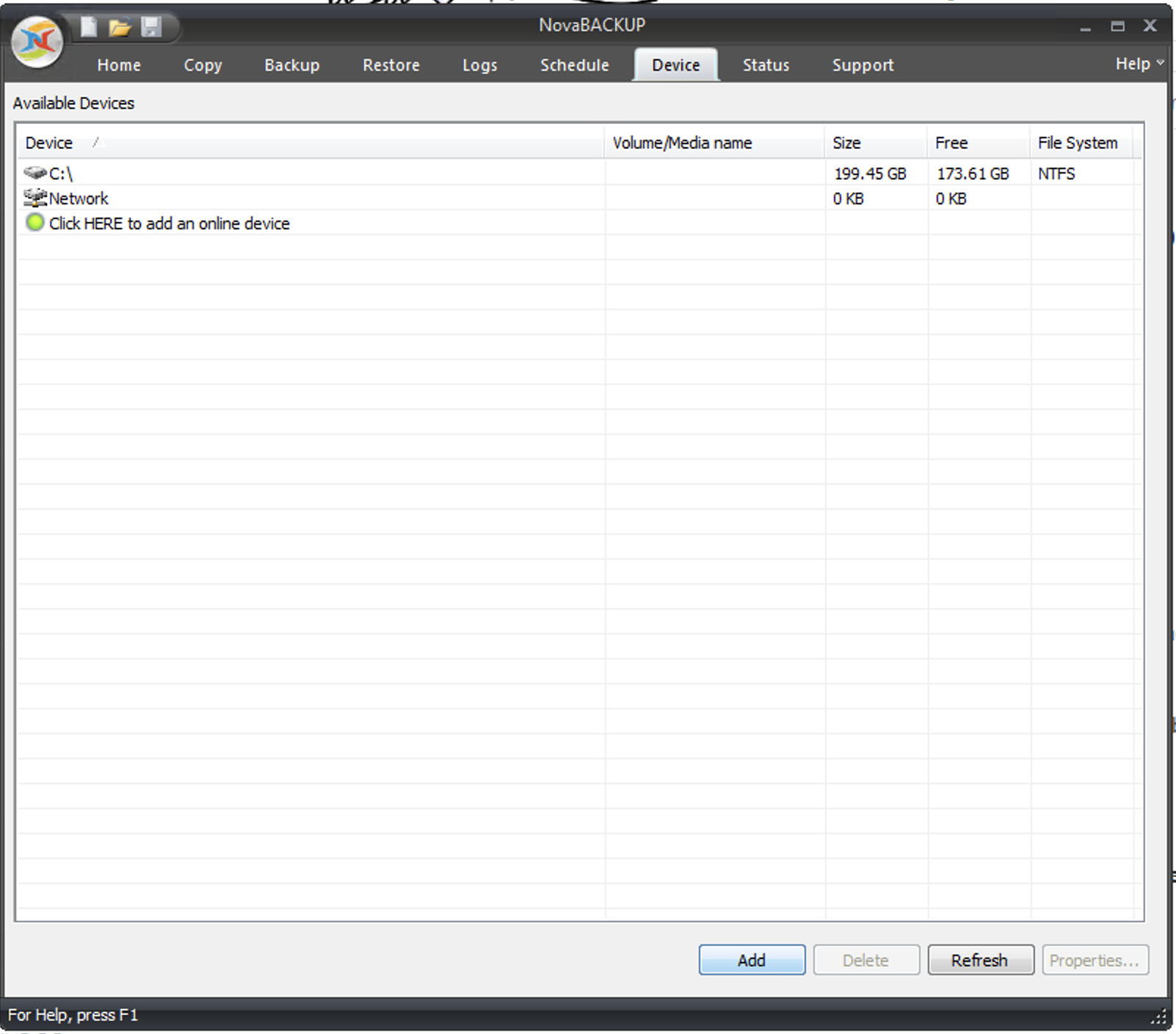
Task: Click the Open folder icon in title bar
Action: coord(120,28)
